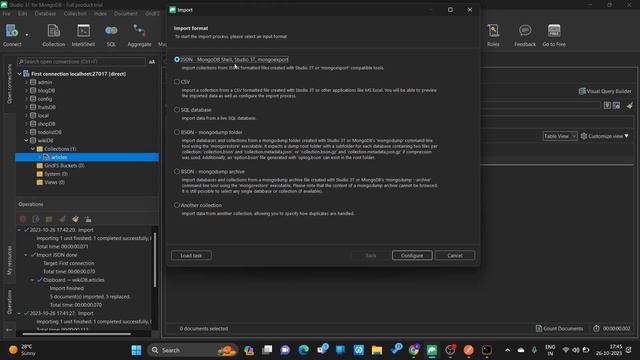Open the Table View dropdown
640x360 pixels.
[560, 136]
